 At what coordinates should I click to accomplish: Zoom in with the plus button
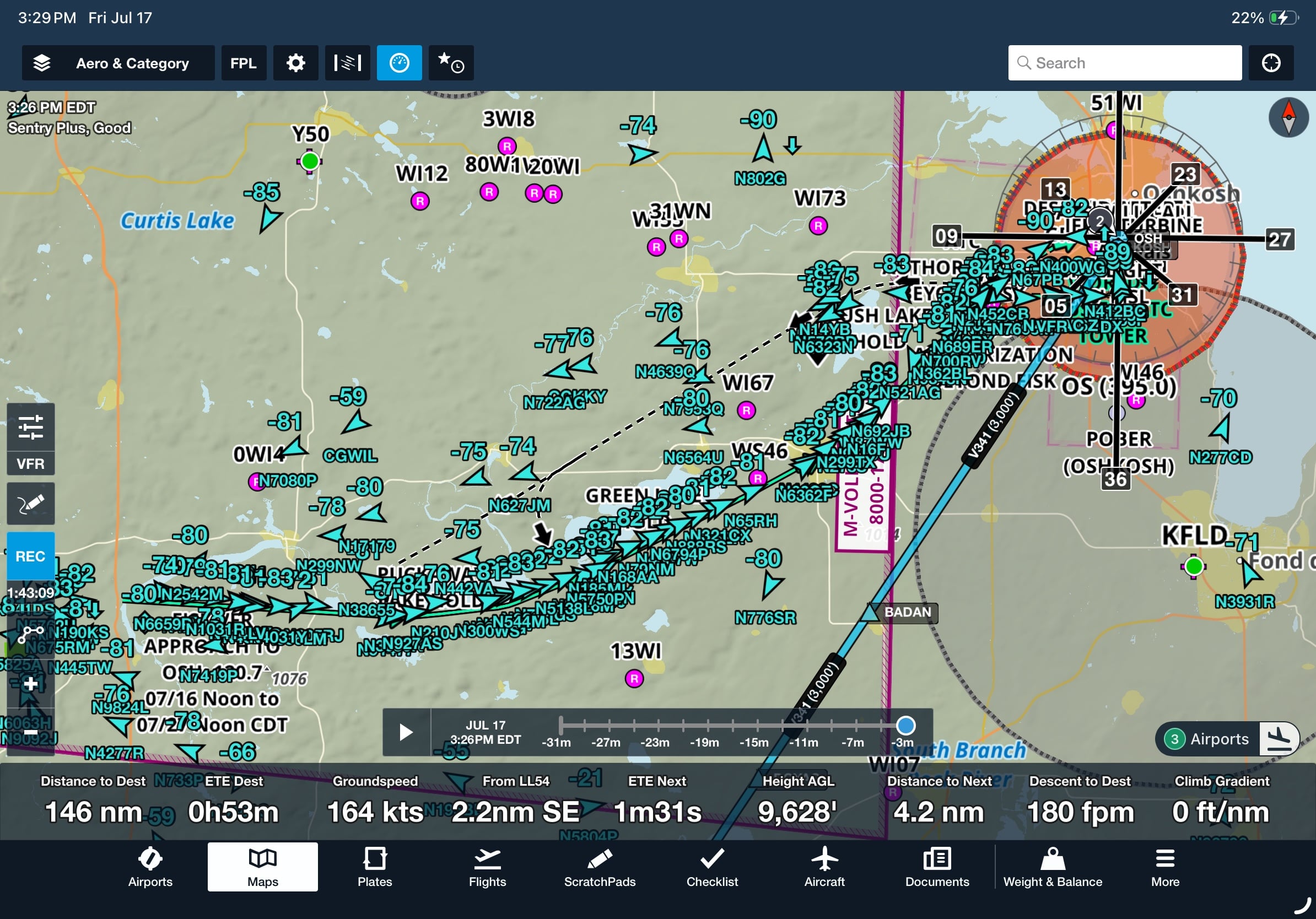31,684
